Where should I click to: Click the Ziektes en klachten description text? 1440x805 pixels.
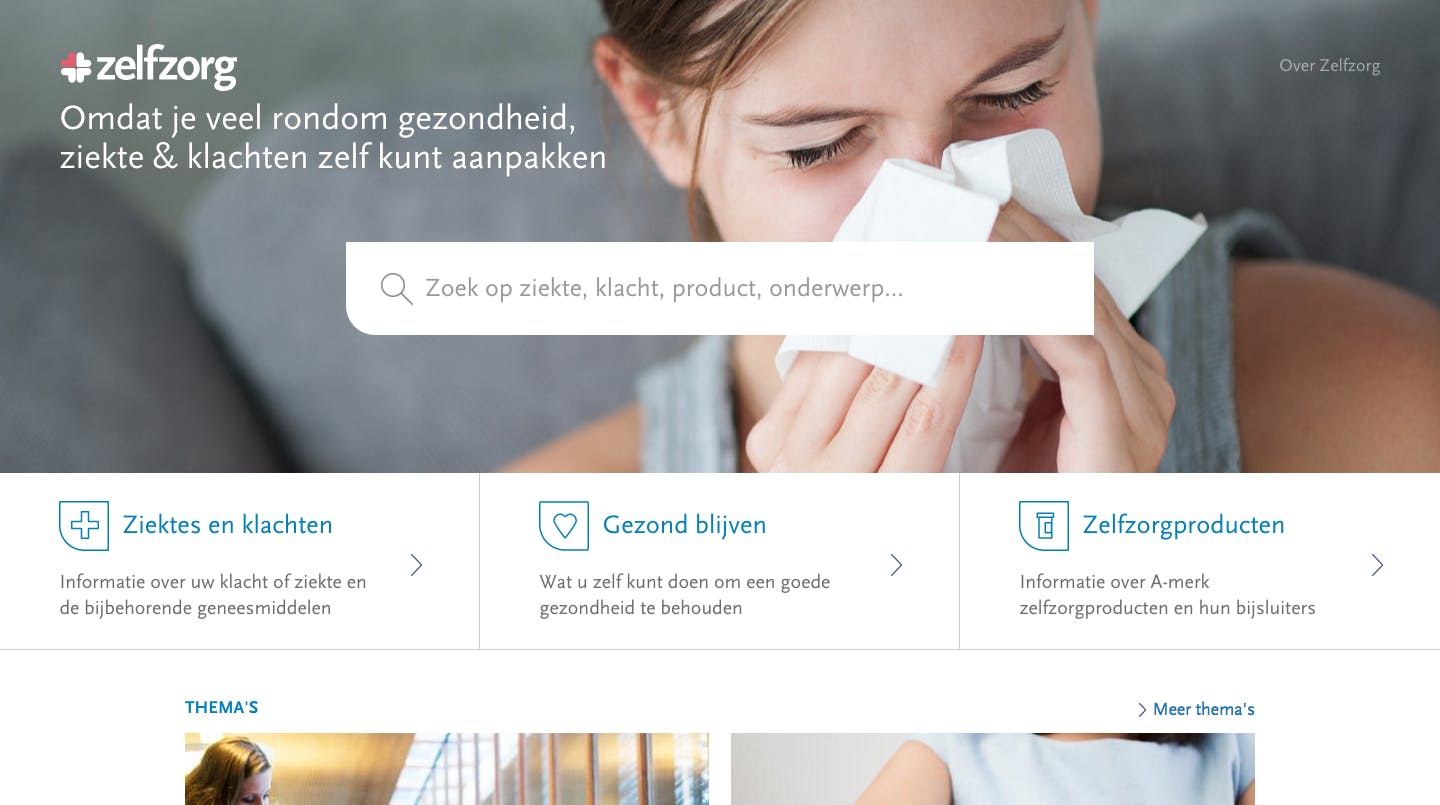213,595
